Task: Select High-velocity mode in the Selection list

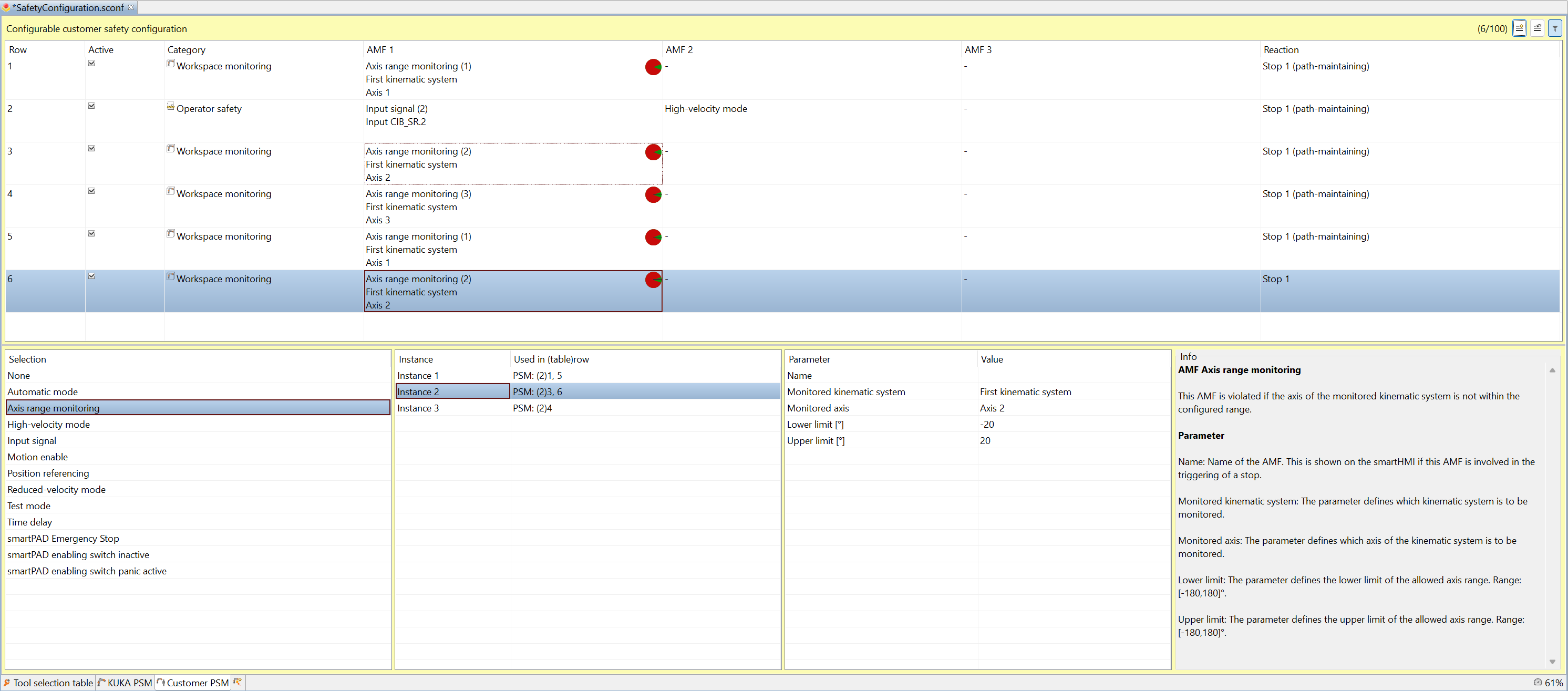Action: (49, 425)
